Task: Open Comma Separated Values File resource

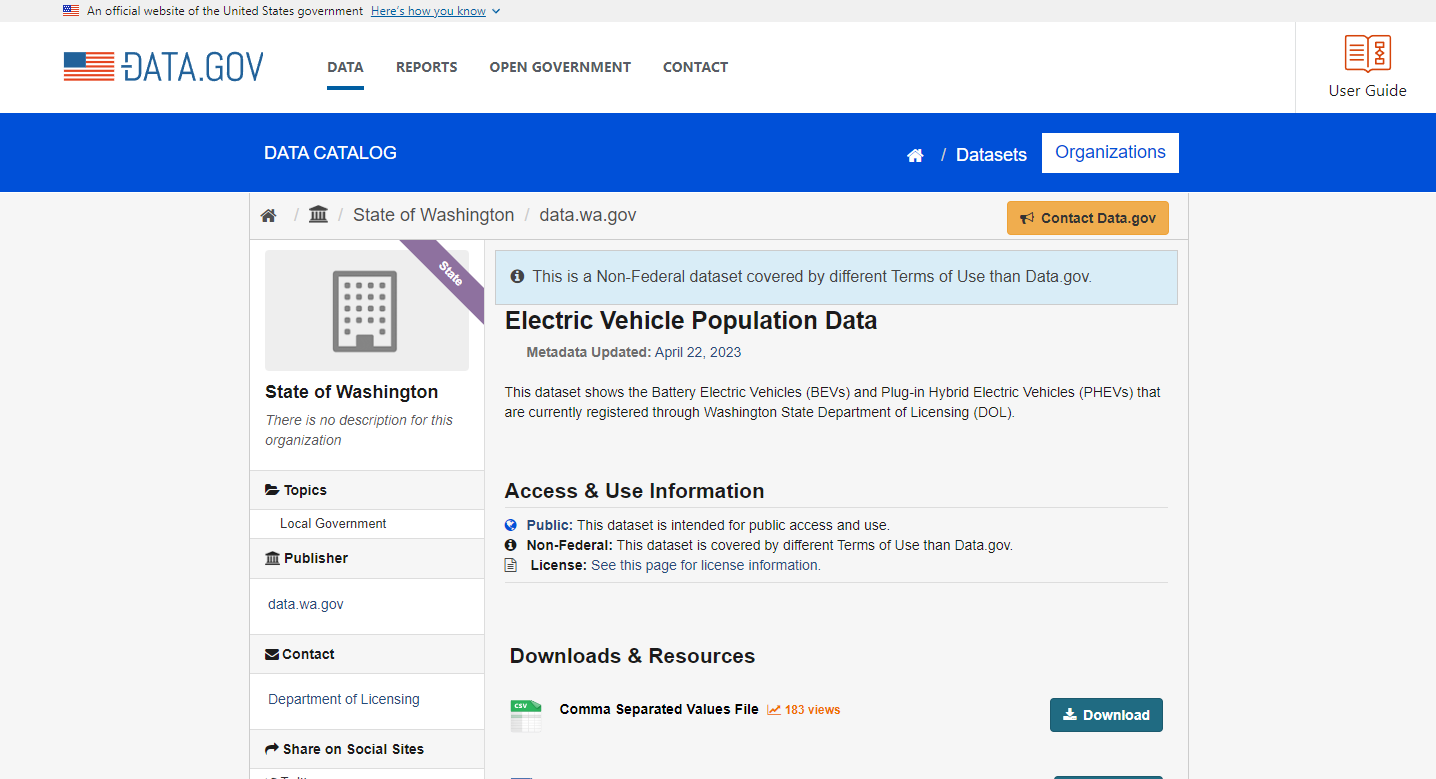Action: pos(659,709)
